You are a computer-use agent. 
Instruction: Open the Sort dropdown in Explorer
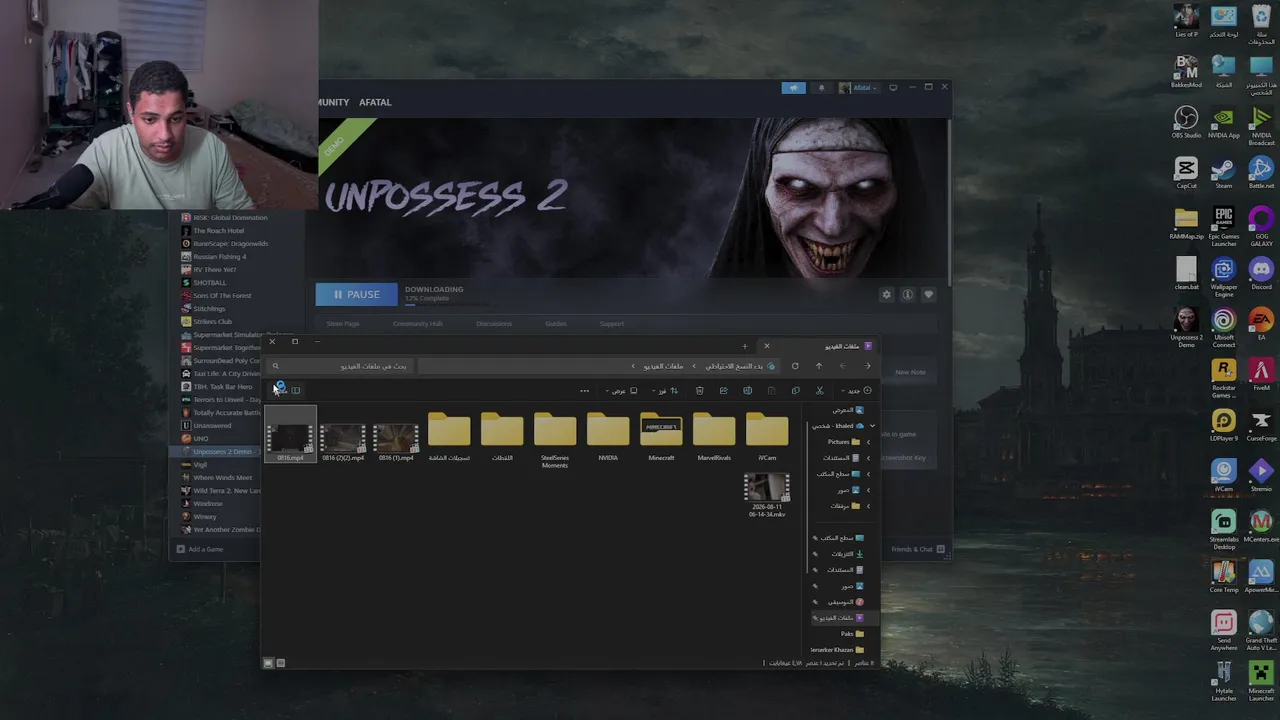coord(665,391)
